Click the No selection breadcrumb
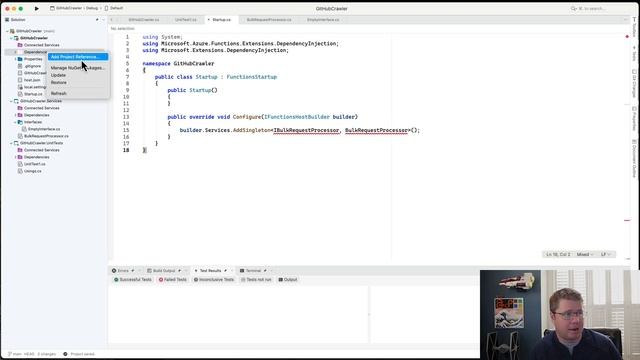 click(122, 29)
